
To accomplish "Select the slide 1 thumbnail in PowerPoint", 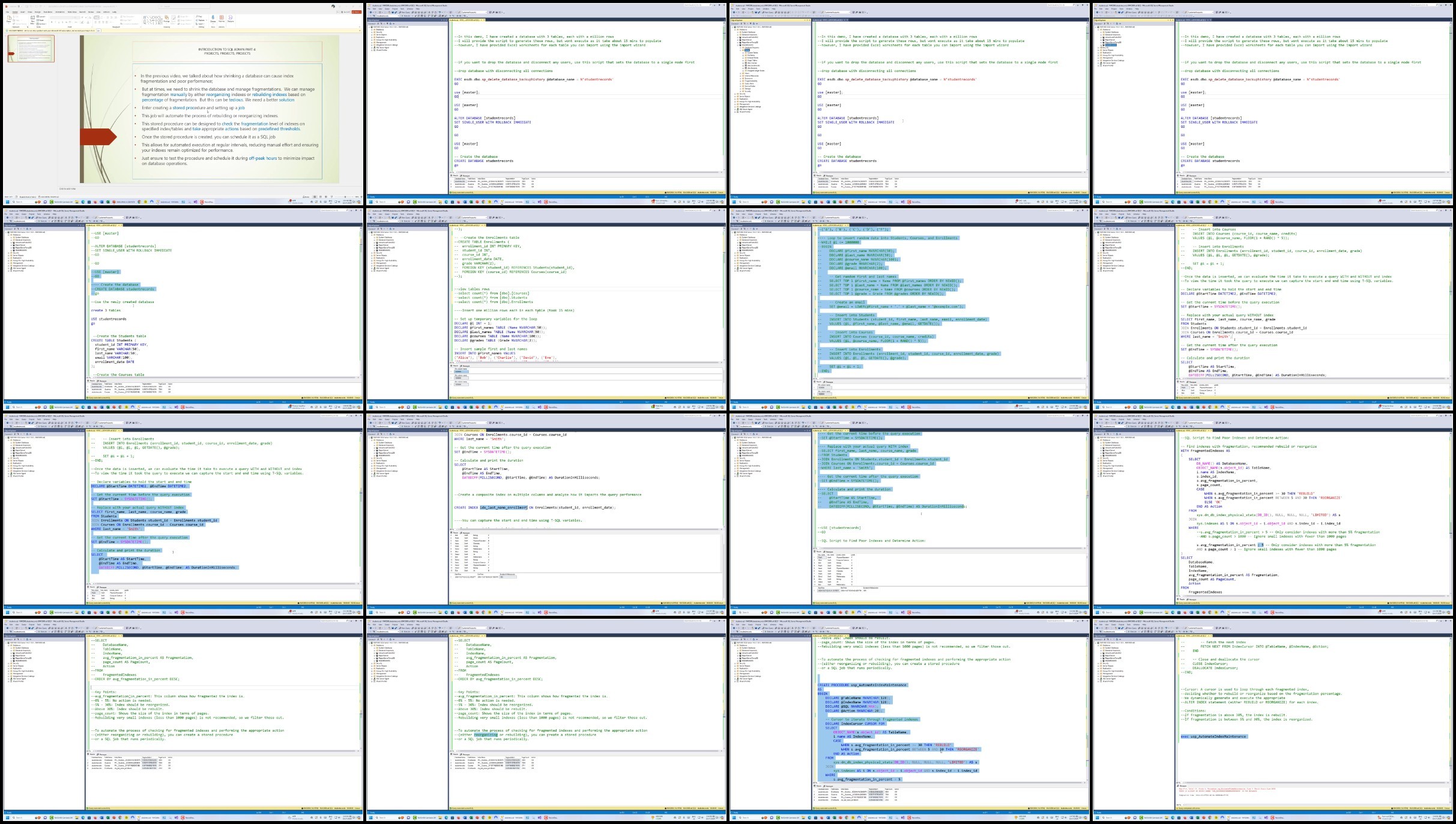I will tap(31, 48).
